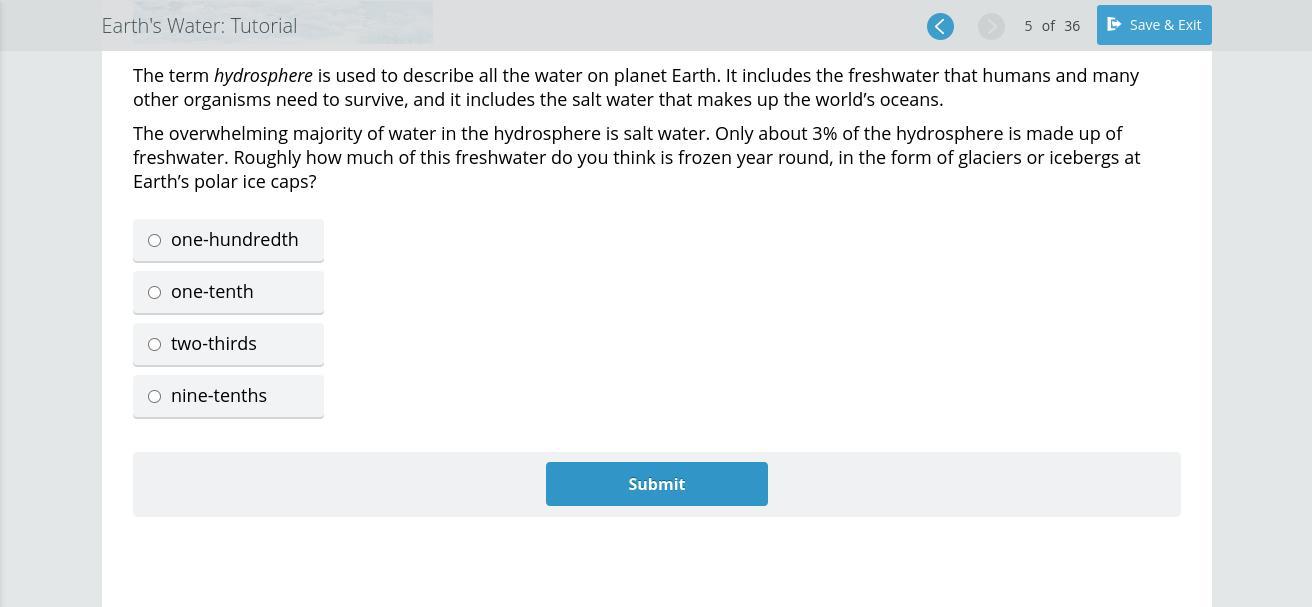Click the italic word "hydrosphere"
The width and height of the screenshot is (1312, 607).
[x=263, y=76]
